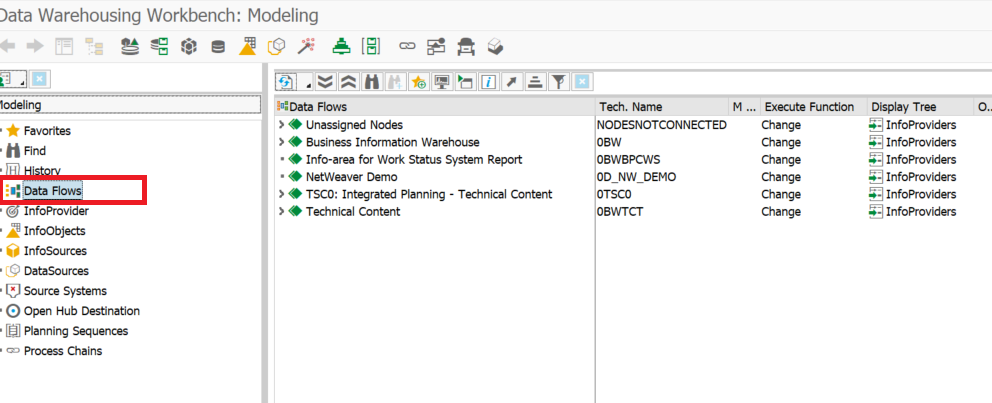The height and width of the screenshot is (403, 992).
Task: Click the Tech. Name column header
Action: click(x=630, y=107)
